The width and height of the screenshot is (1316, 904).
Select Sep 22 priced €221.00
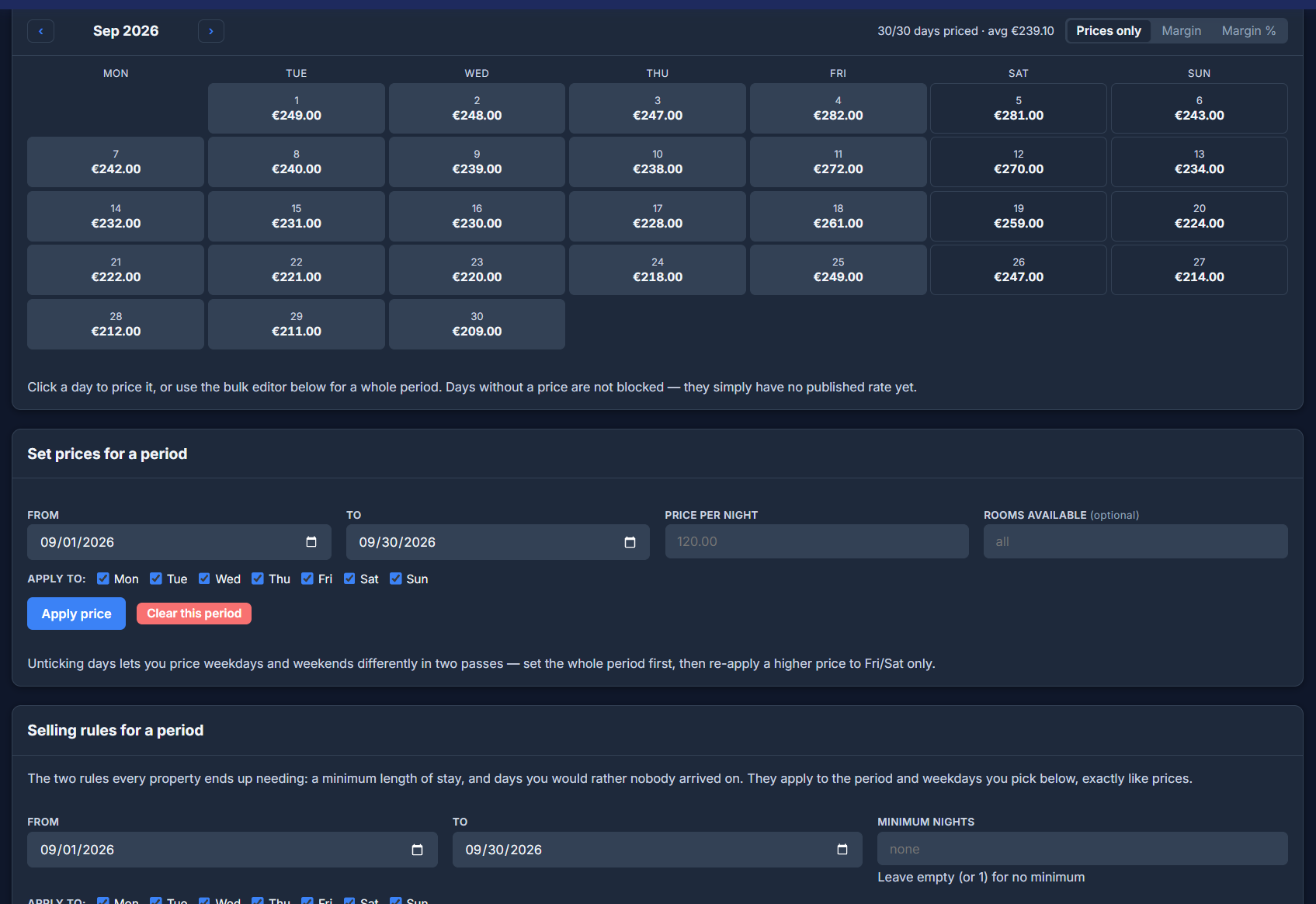tap(297, 269)
